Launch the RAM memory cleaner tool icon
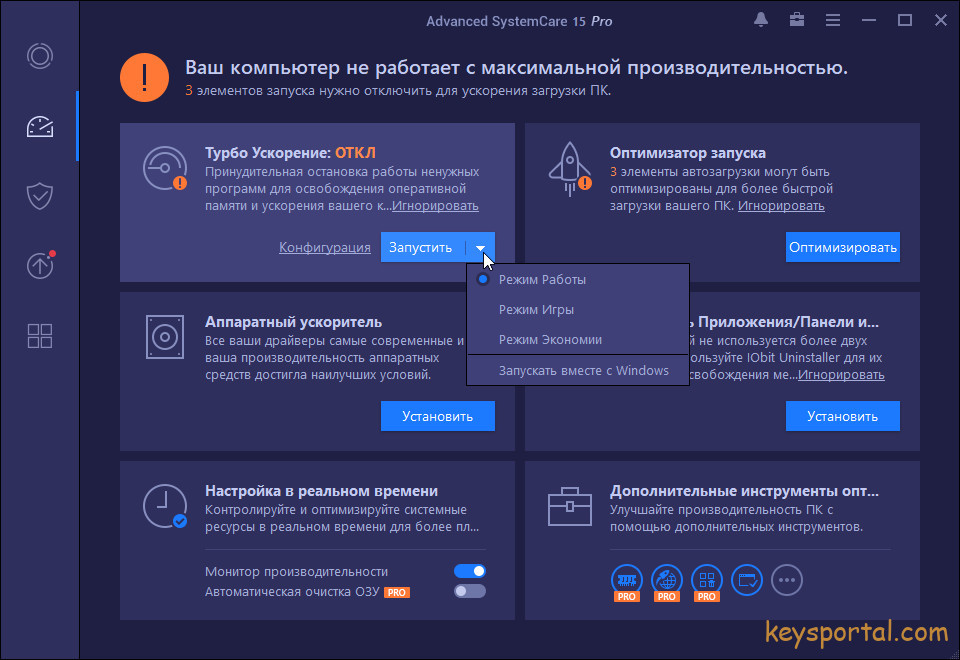The width and height of the screenshot is (960, 660). tap(626, 579)
